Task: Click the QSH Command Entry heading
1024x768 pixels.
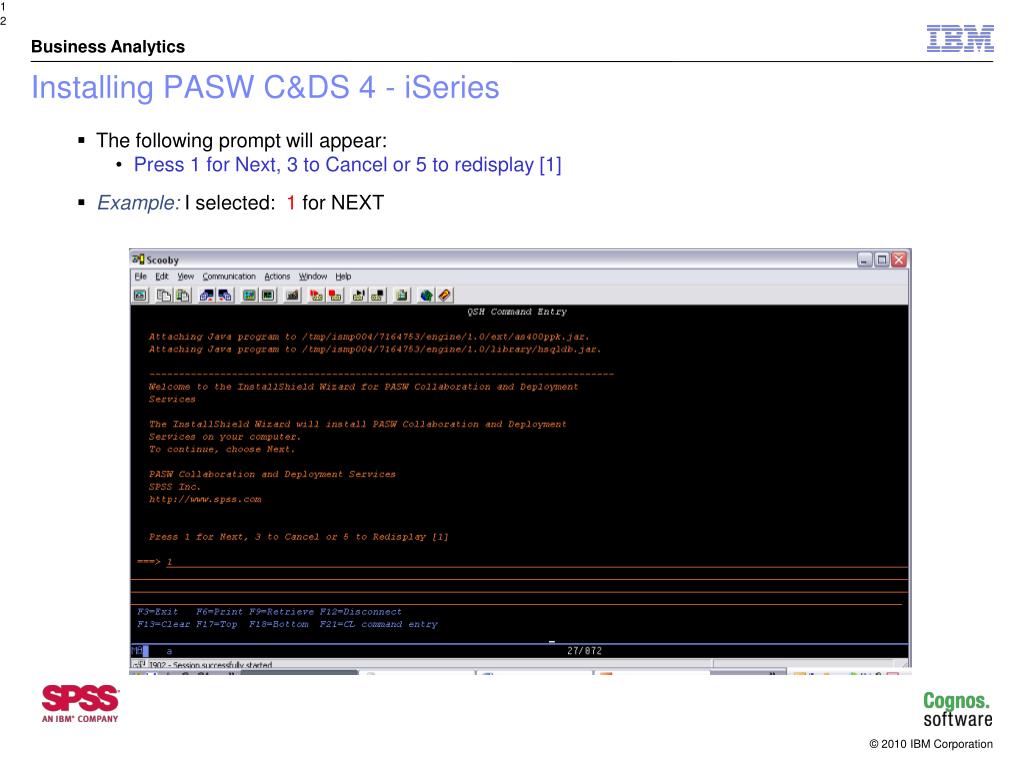Action: tap(517, 312)
